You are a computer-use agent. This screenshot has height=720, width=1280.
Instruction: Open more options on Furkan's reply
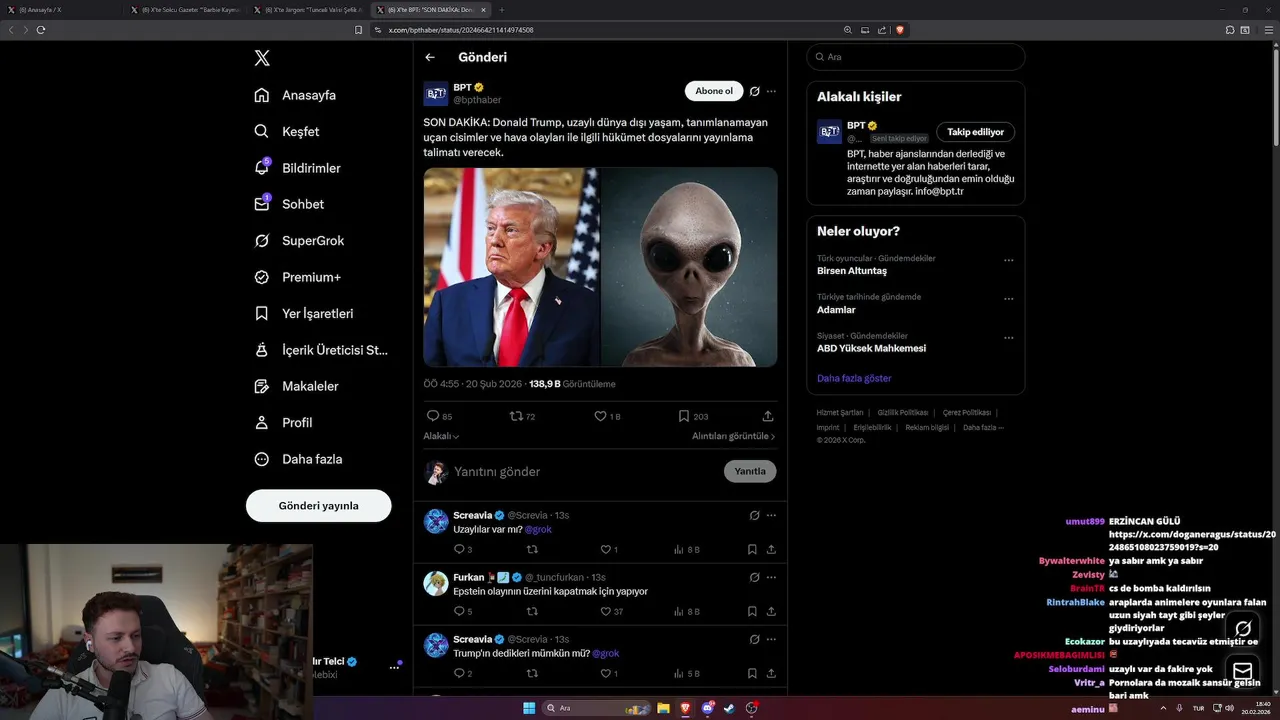(x=771, y=577)
